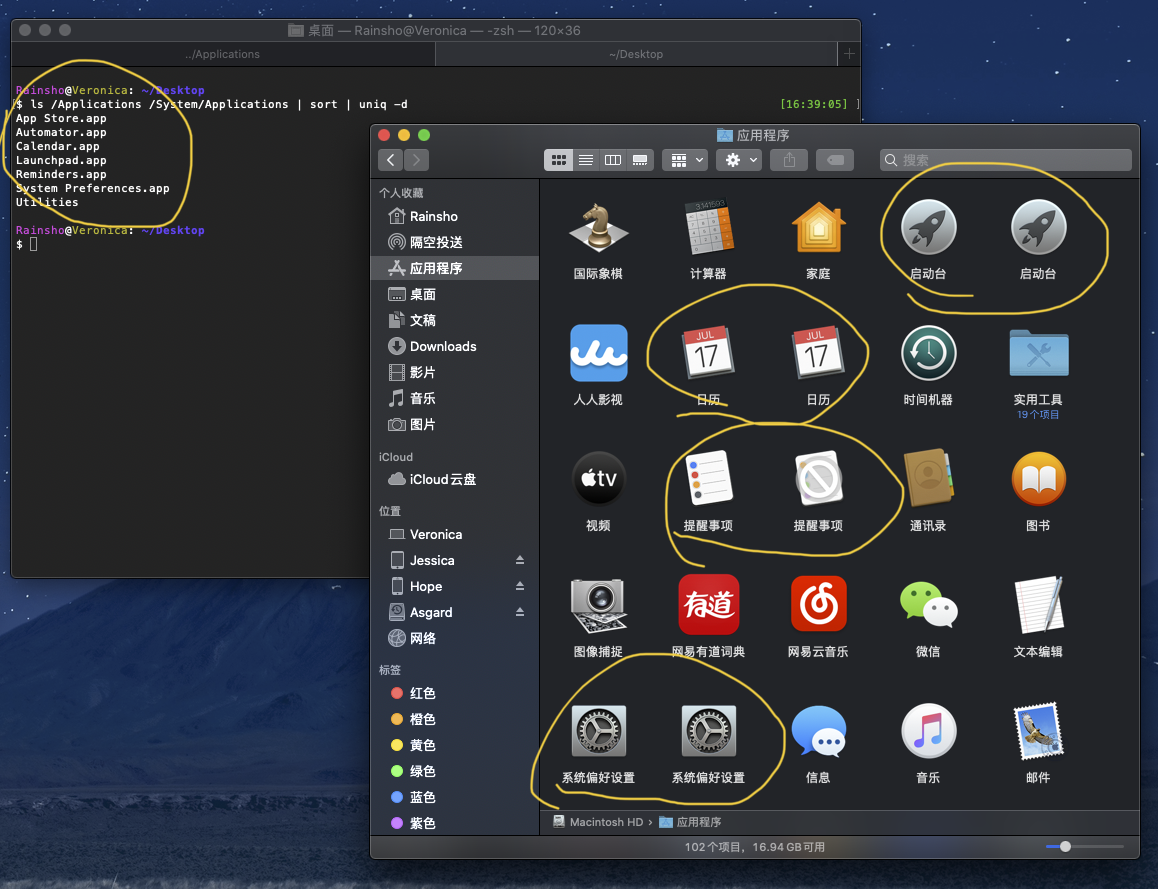Switch Finder to list view
The image size is (1158, 889).
pos(586,160)
